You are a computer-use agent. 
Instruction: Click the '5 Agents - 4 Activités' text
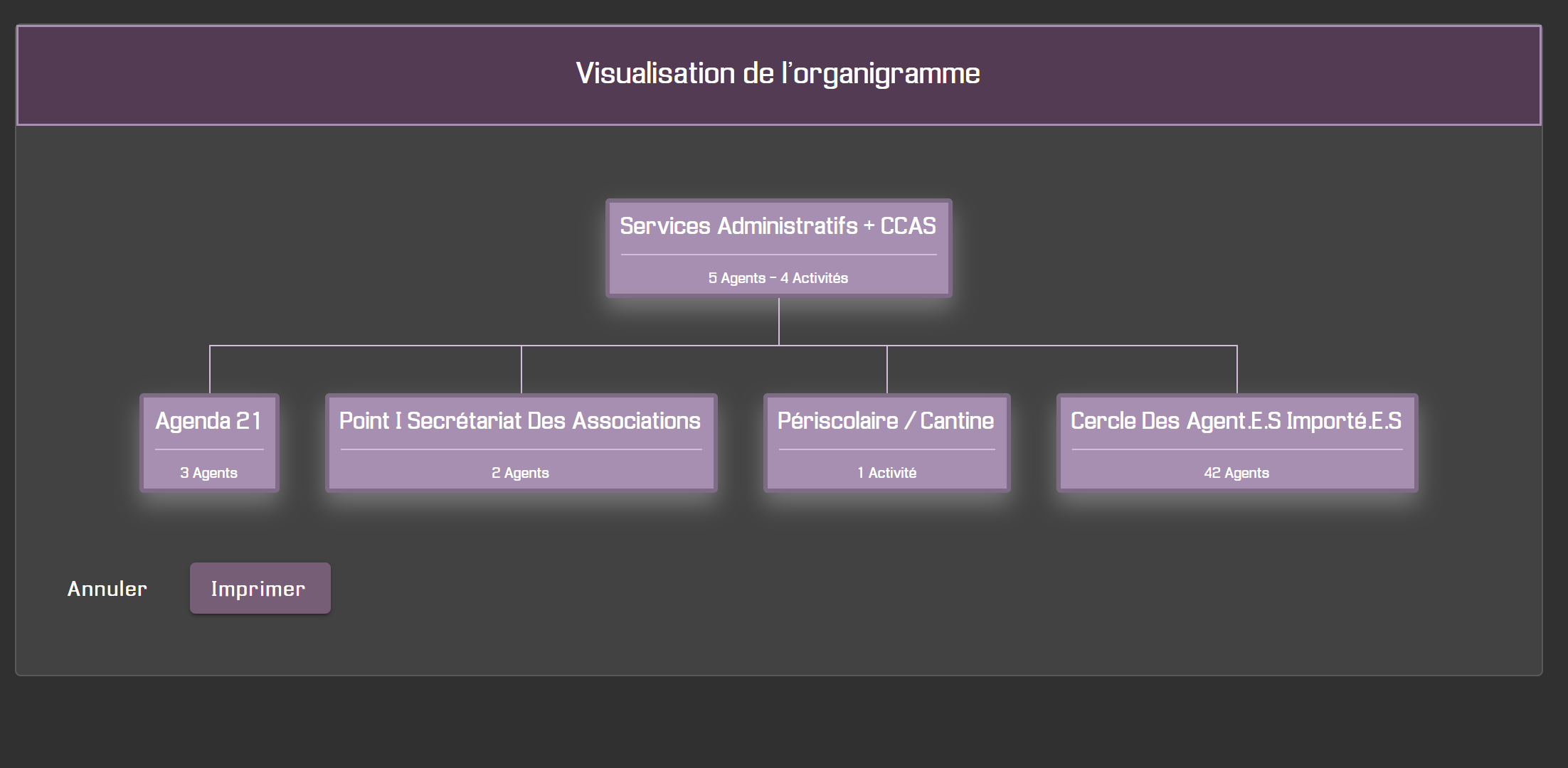pyautogui.click(x=778, y=278)
